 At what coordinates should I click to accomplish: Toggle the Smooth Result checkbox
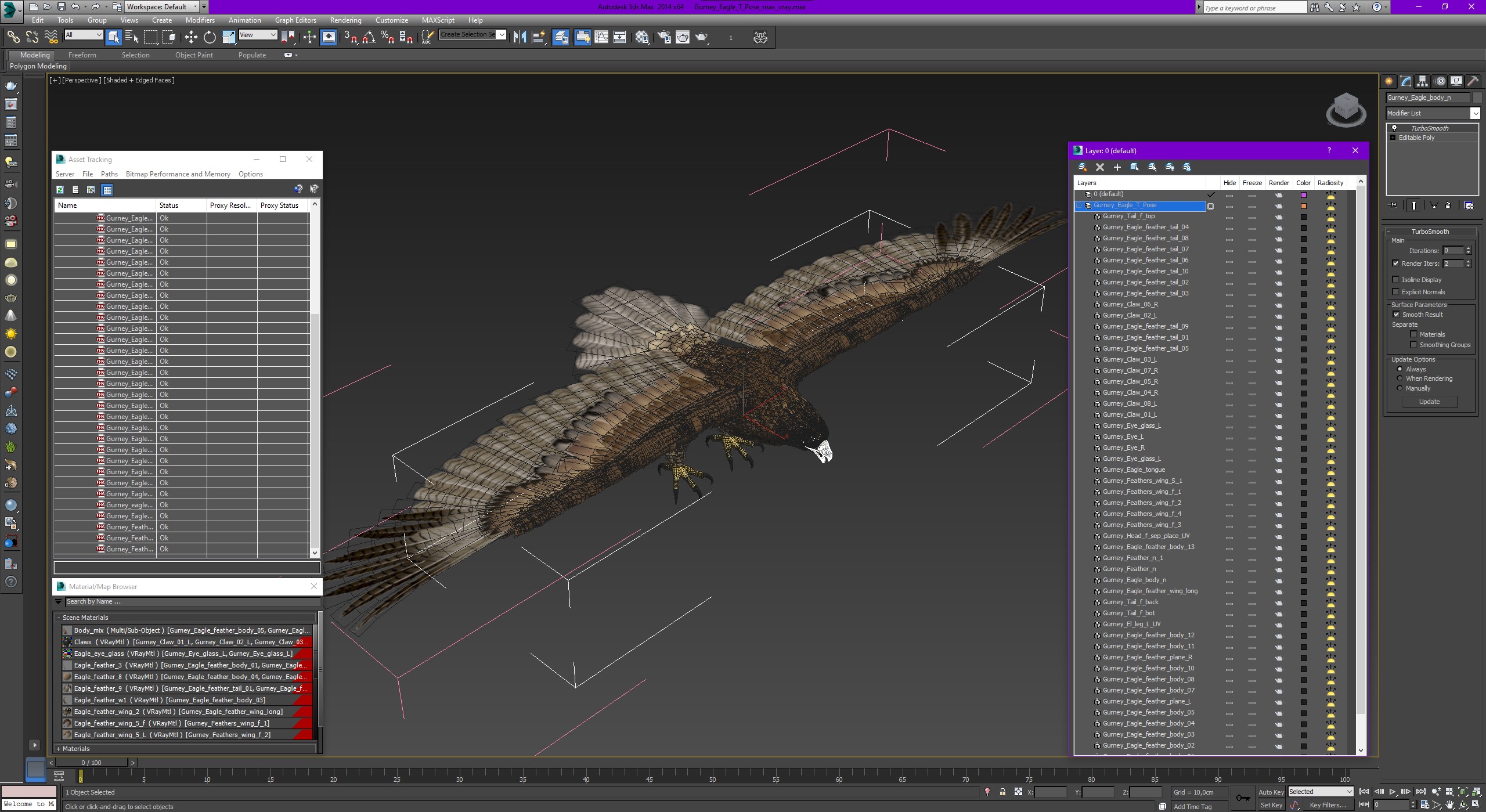[x=1396, y=315]
